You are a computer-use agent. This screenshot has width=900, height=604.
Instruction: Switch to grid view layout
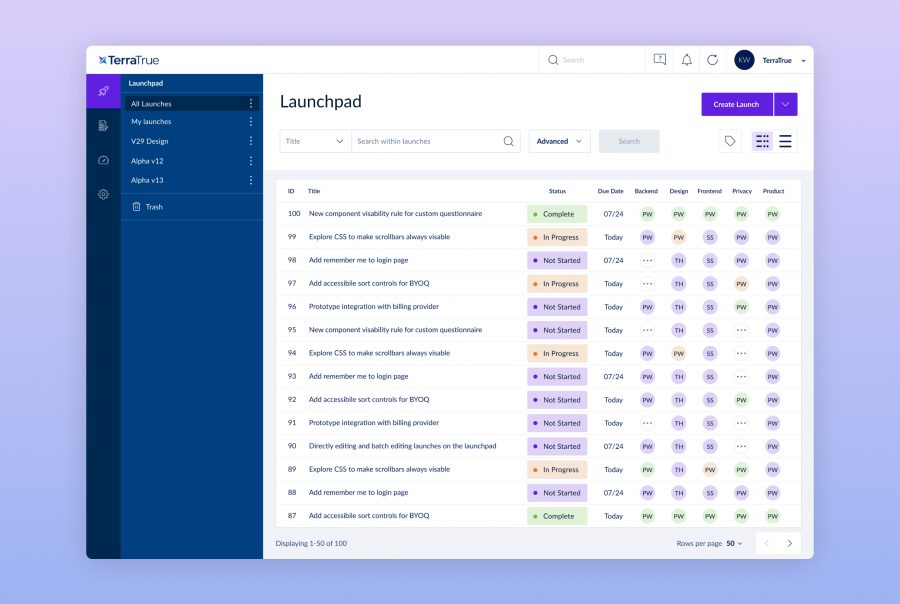click(762, 141)
